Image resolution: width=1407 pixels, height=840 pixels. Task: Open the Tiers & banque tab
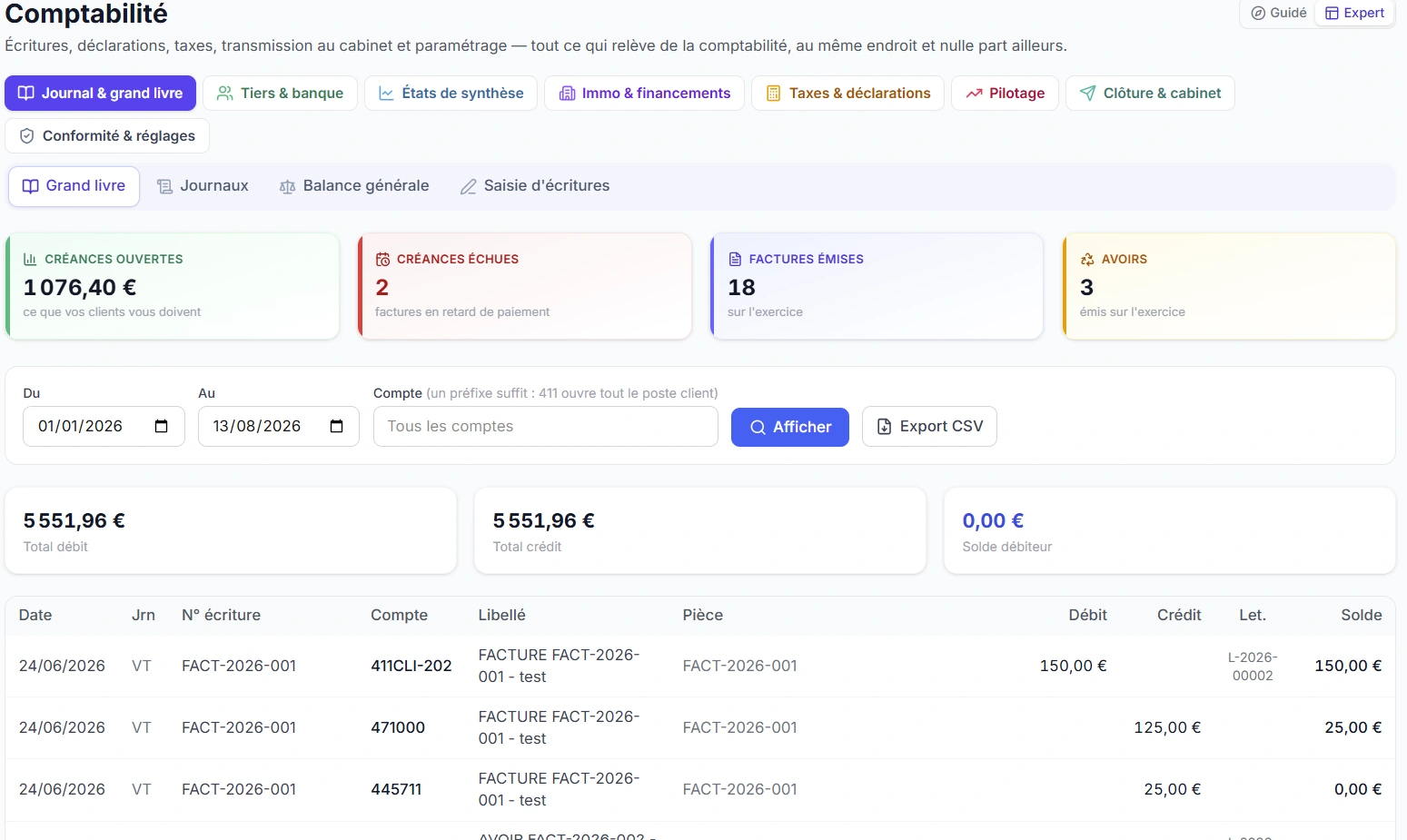pyautogui.click(x=280, y=93)
